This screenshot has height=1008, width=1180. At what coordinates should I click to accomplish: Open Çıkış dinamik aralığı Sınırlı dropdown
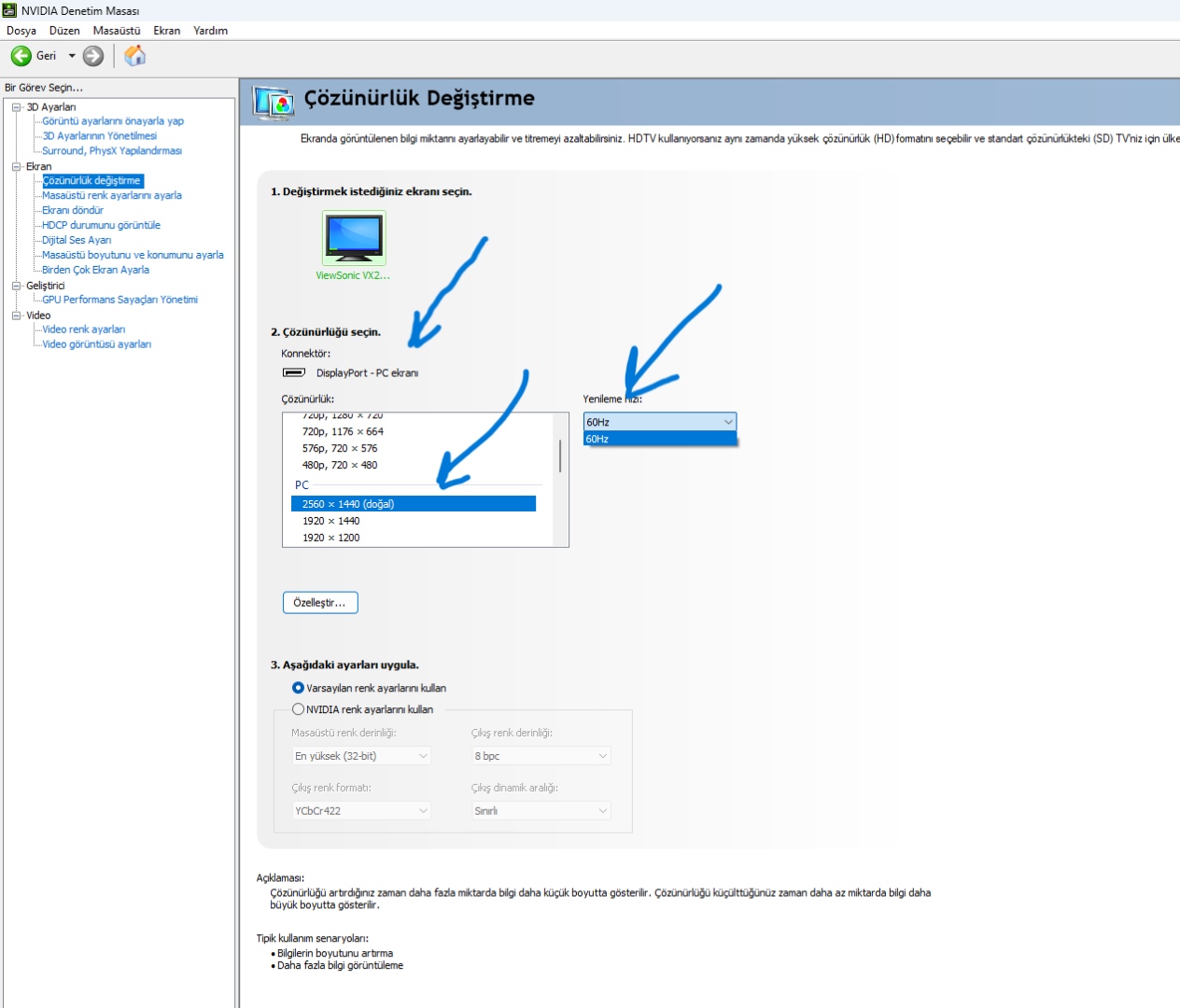pos(541,811)
